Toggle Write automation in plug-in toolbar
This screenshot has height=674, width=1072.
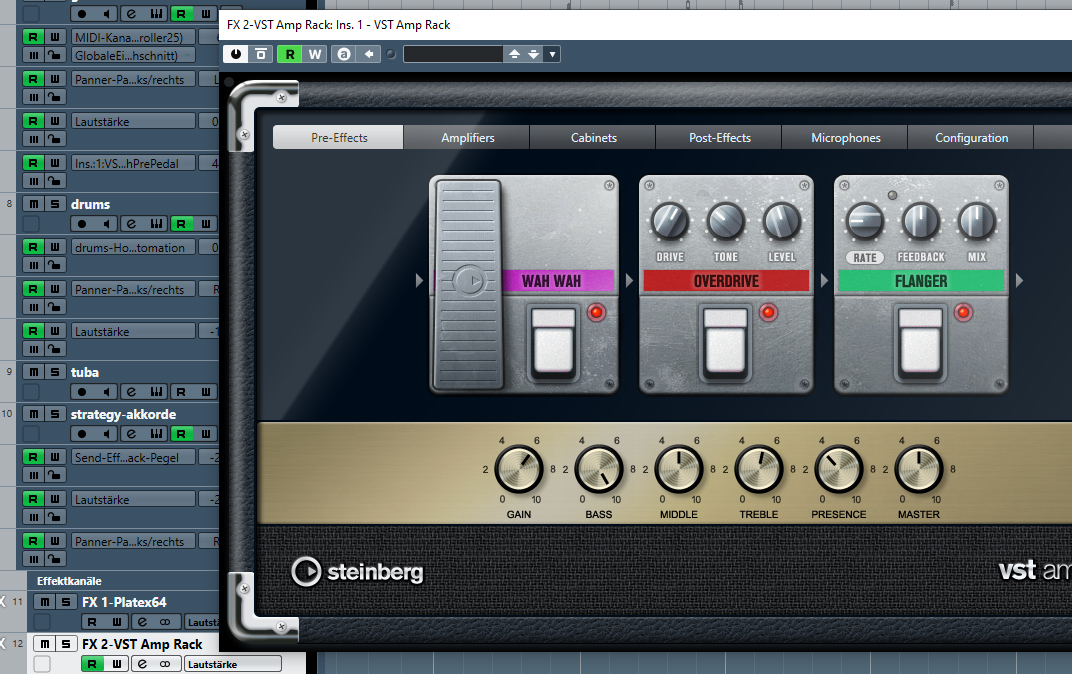click(x=314, y=54)
